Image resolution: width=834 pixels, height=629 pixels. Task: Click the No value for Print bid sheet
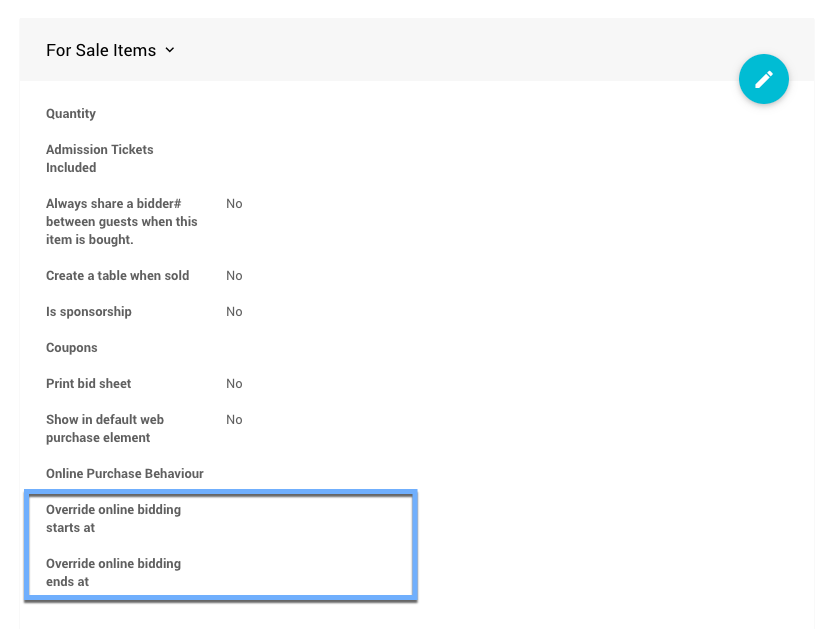[x=234, y=384]
